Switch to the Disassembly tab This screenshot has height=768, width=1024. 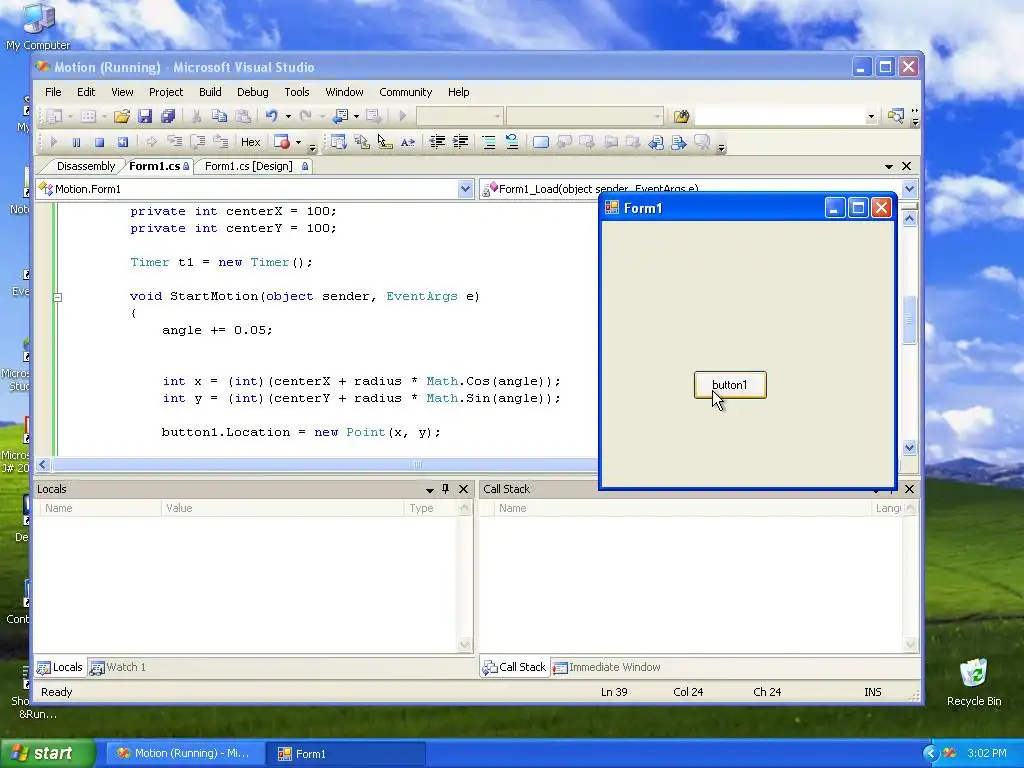[86, 166]
